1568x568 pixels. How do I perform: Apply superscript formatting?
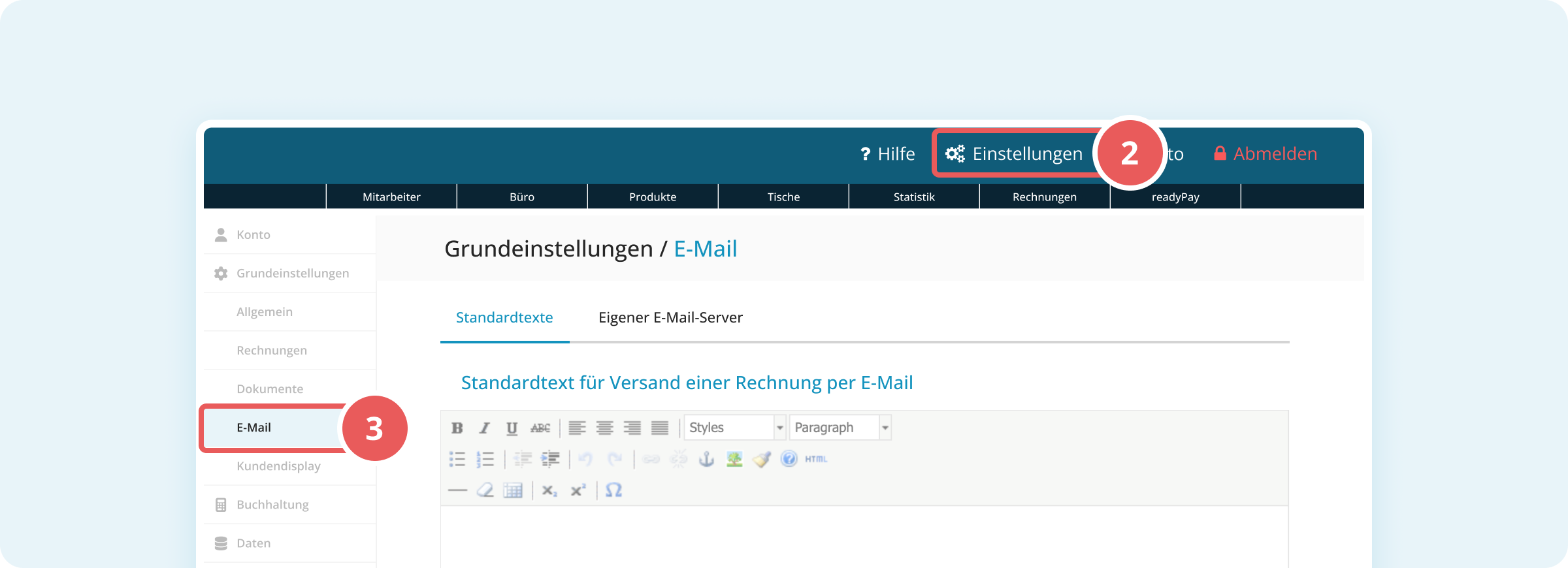[x=578, y=490]
